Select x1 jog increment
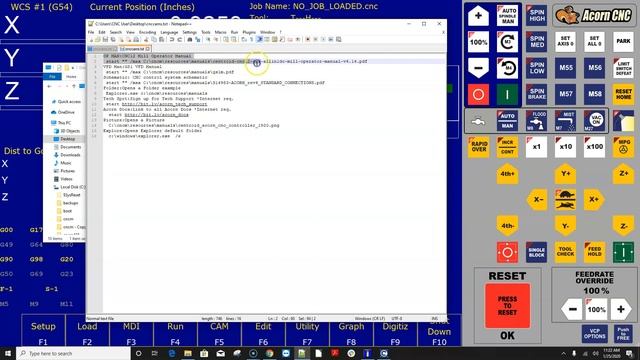This screenshot has height=360, width=640. click(x=536, y=147)
